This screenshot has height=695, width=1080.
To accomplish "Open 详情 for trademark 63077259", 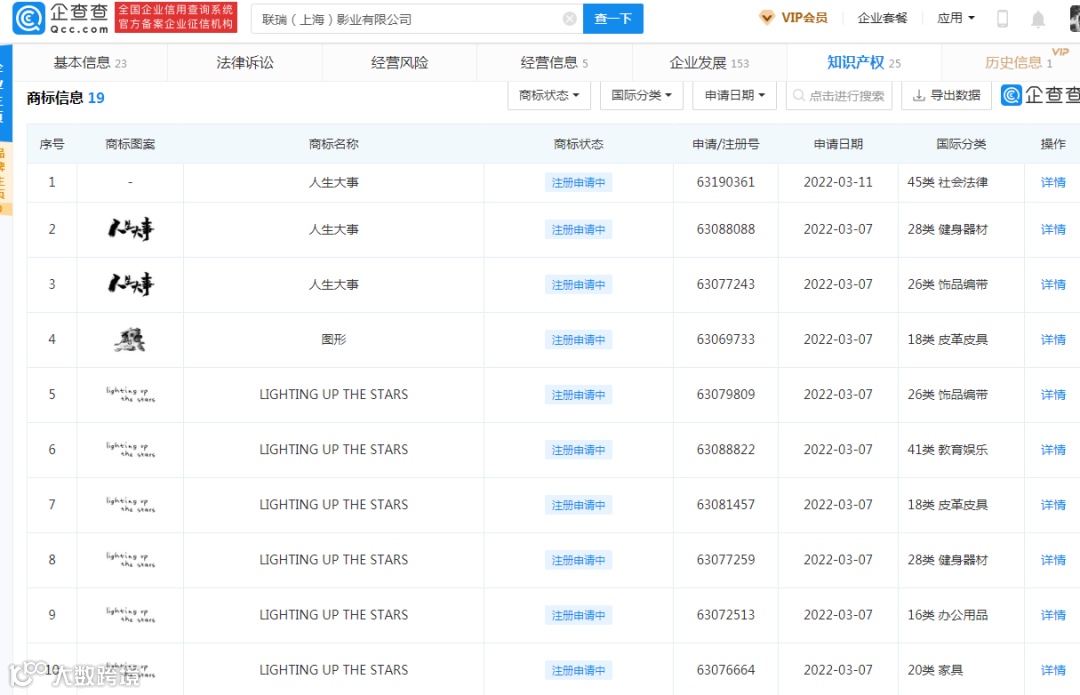I will pos(1053,559).
